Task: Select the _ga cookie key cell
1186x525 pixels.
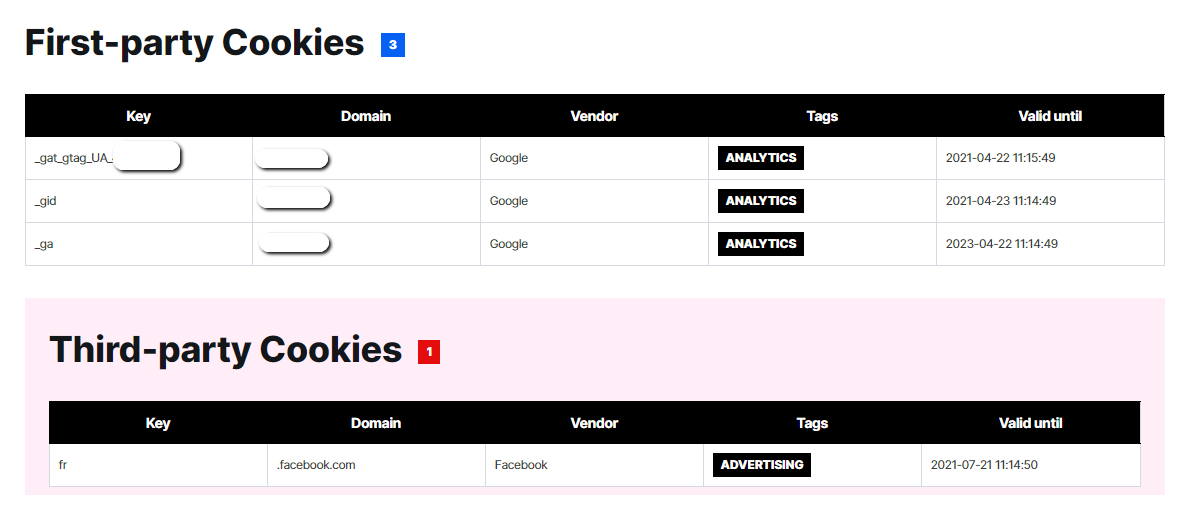Action: coord(44,244)
